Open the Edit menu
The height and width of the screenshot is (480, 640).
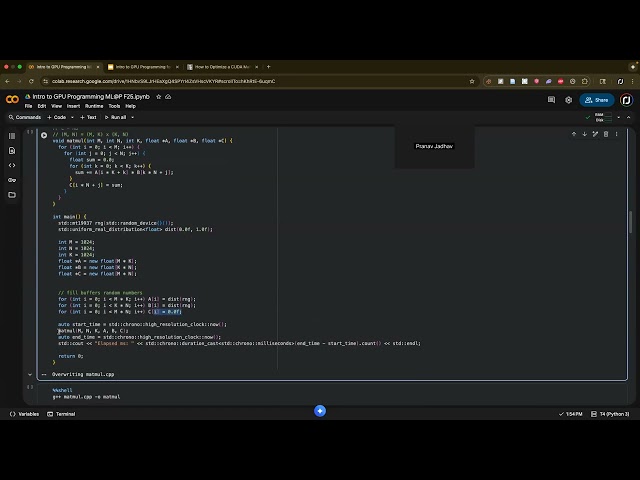(x=42, y=106)
